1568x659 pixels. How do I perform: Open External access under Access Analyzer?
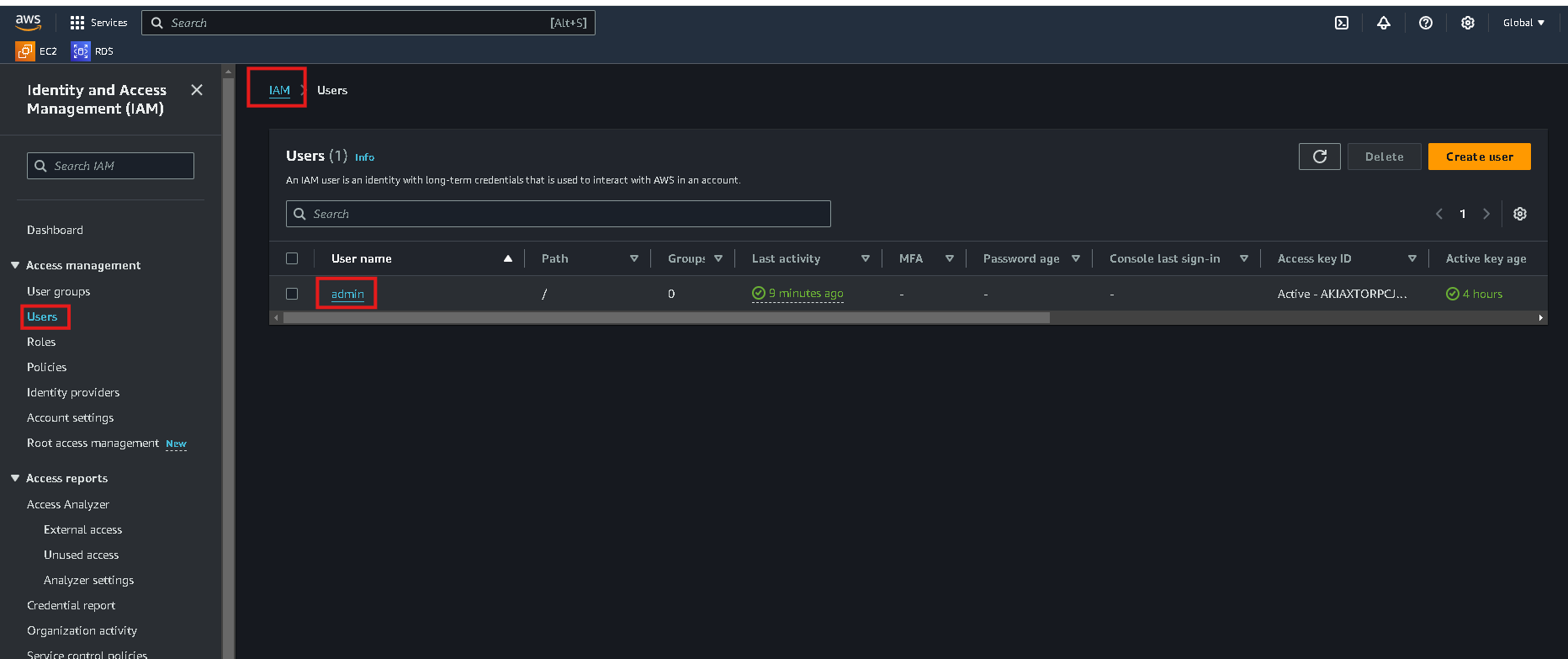(82, 529)
